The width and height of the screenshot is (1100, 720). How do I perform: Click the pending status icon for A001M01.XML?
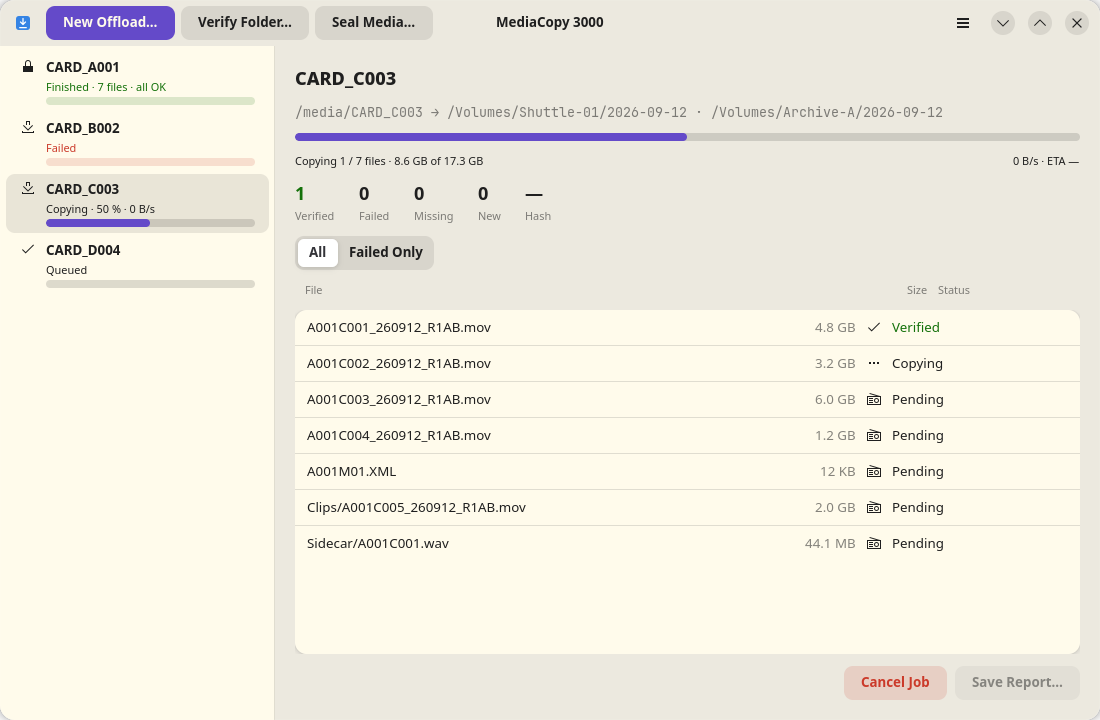873,472
